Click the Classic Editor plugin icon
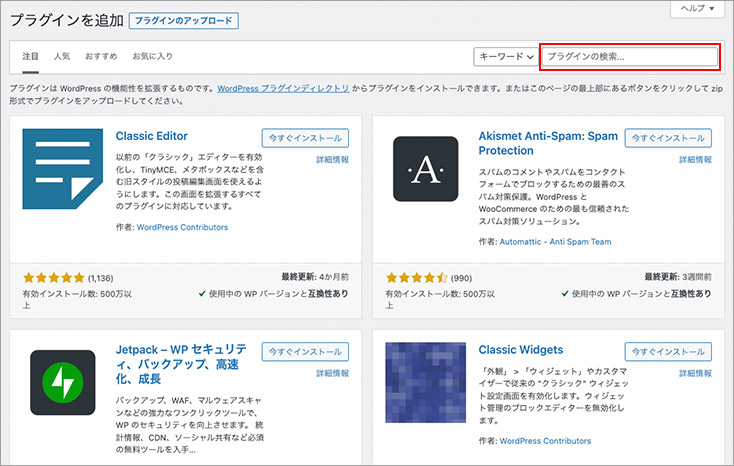This screenshot has height=466, width=734. [63, 169]
